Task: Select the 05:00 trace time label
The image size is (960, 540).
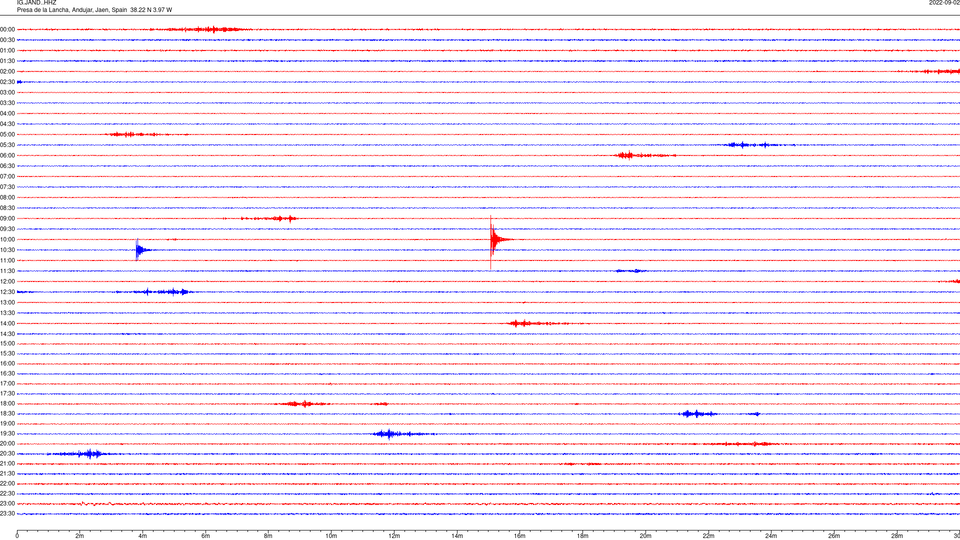Action: pyautogui.click(x=7, y=135)
